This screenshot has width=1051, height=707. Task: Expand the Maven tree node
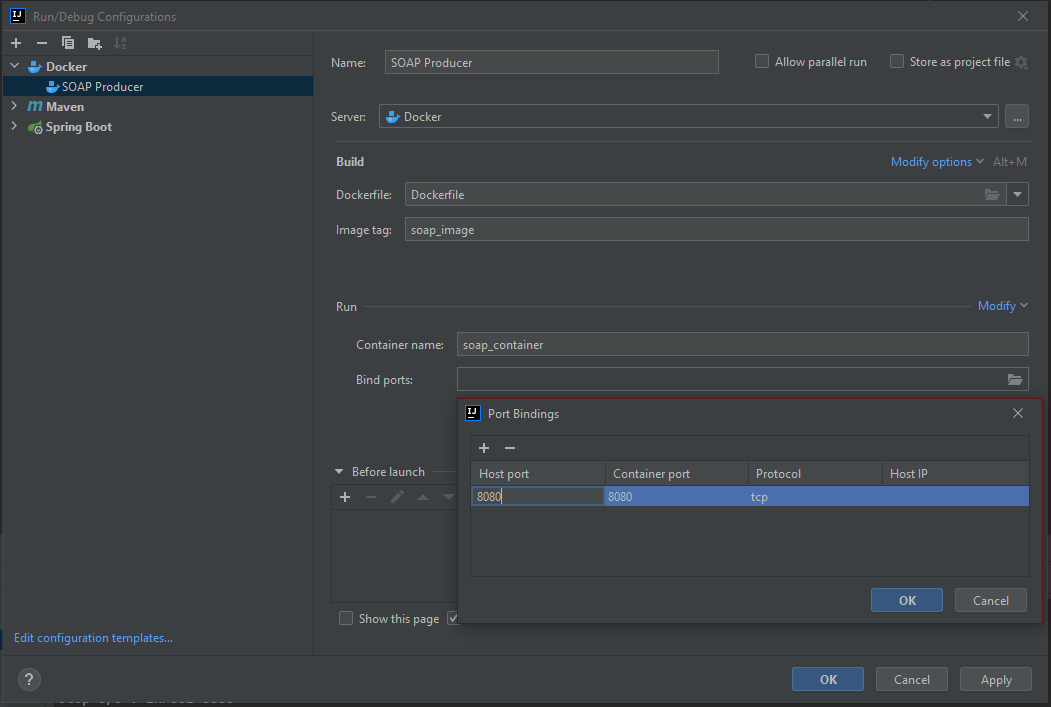click(15, 106)
